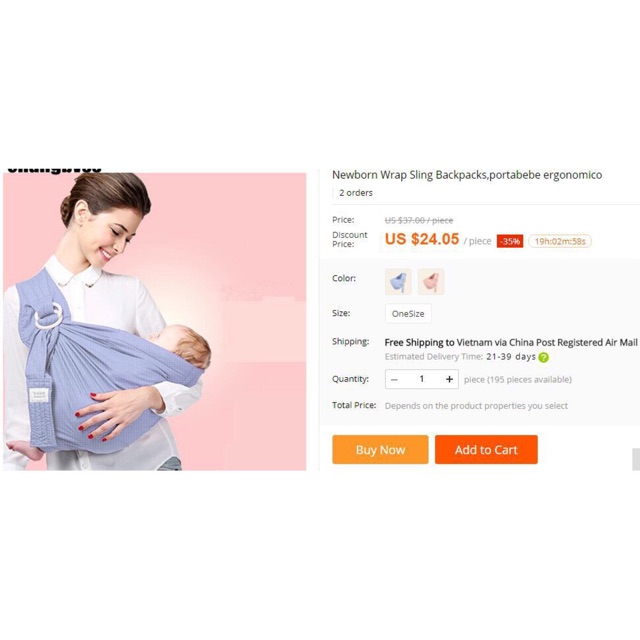Click the Buy Now button
The width and height of the screenshot is (640, 640).
pos(380,449)
